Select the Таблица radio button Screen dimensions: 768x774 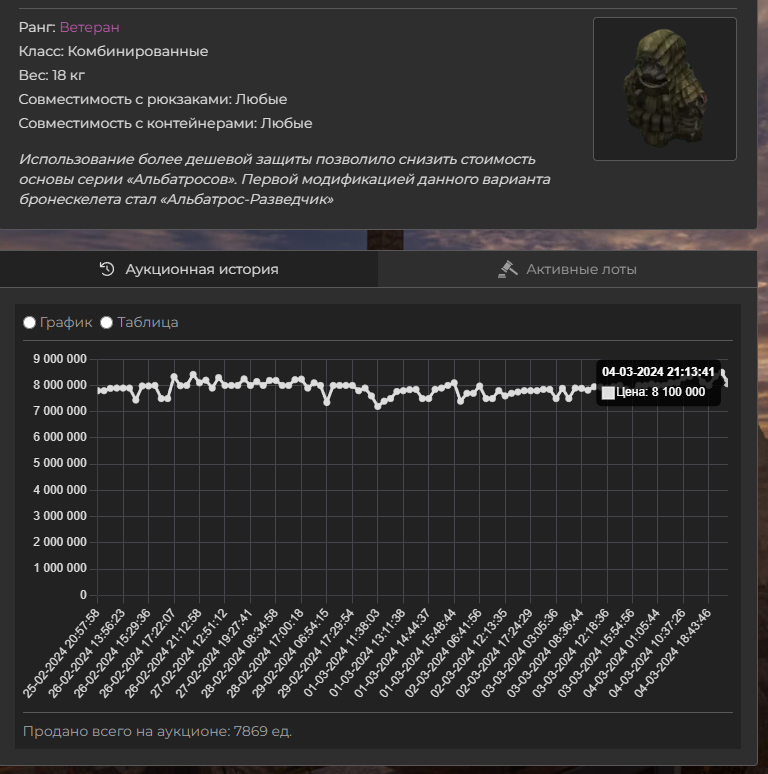tap(107, 322)
